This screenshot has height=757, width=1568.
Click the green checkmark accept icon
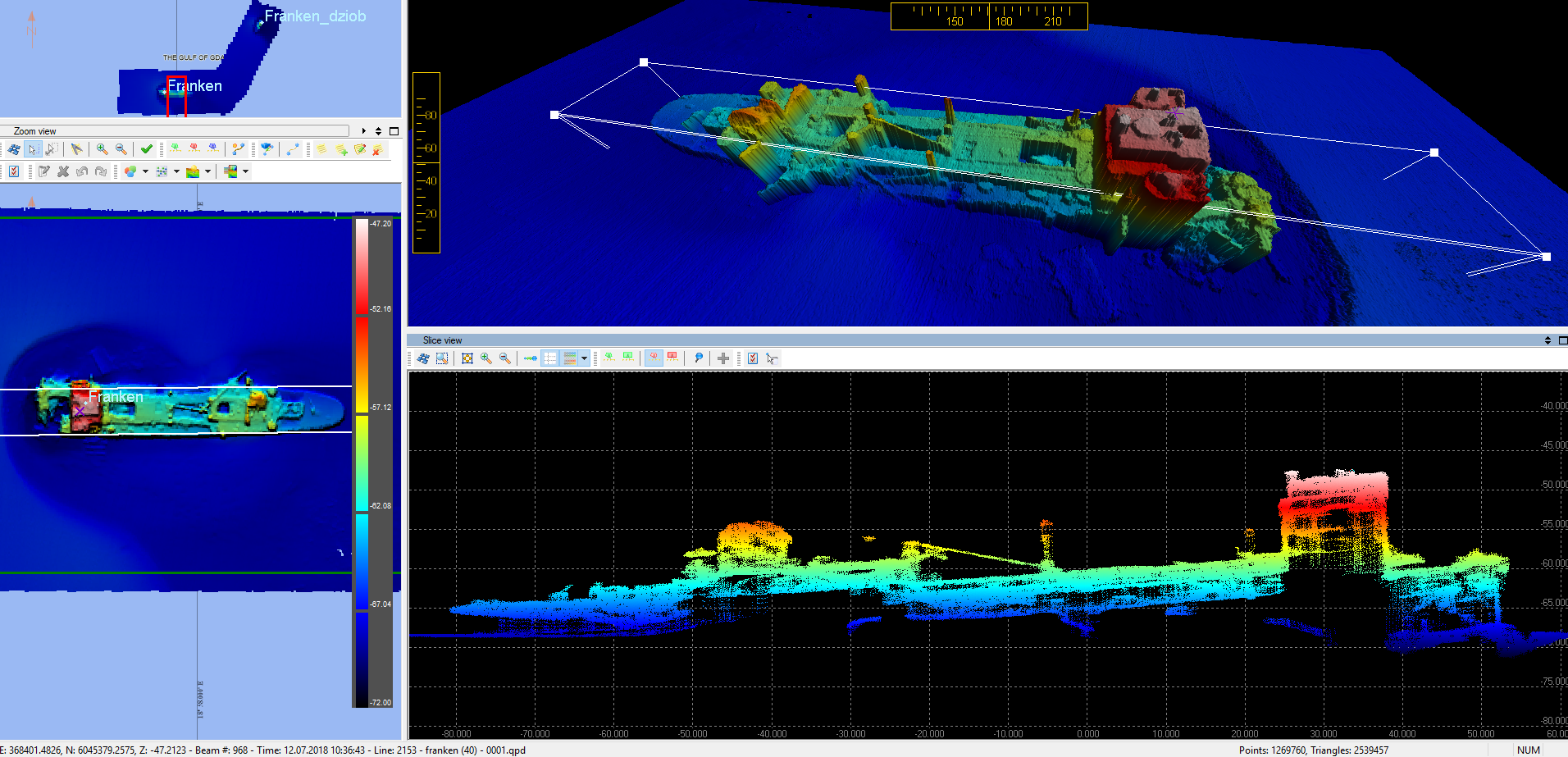coord(146,149)
